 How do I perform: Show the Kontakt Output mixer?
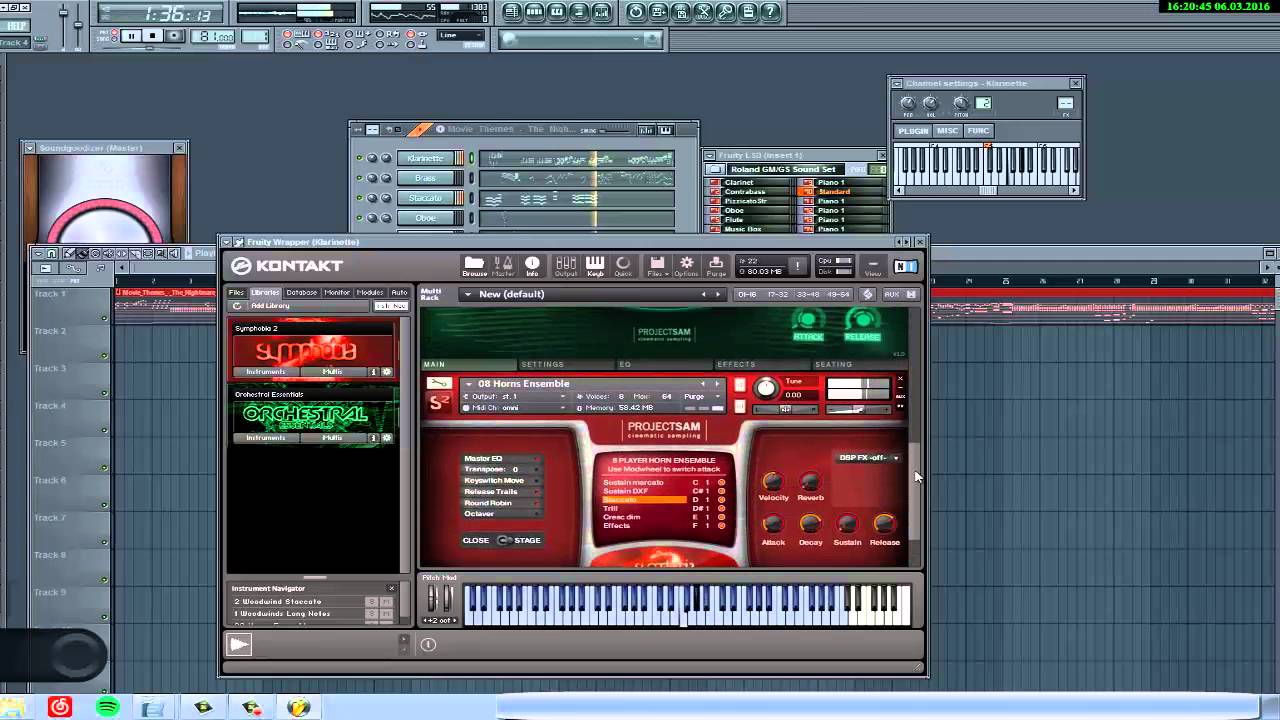[566, 266]
